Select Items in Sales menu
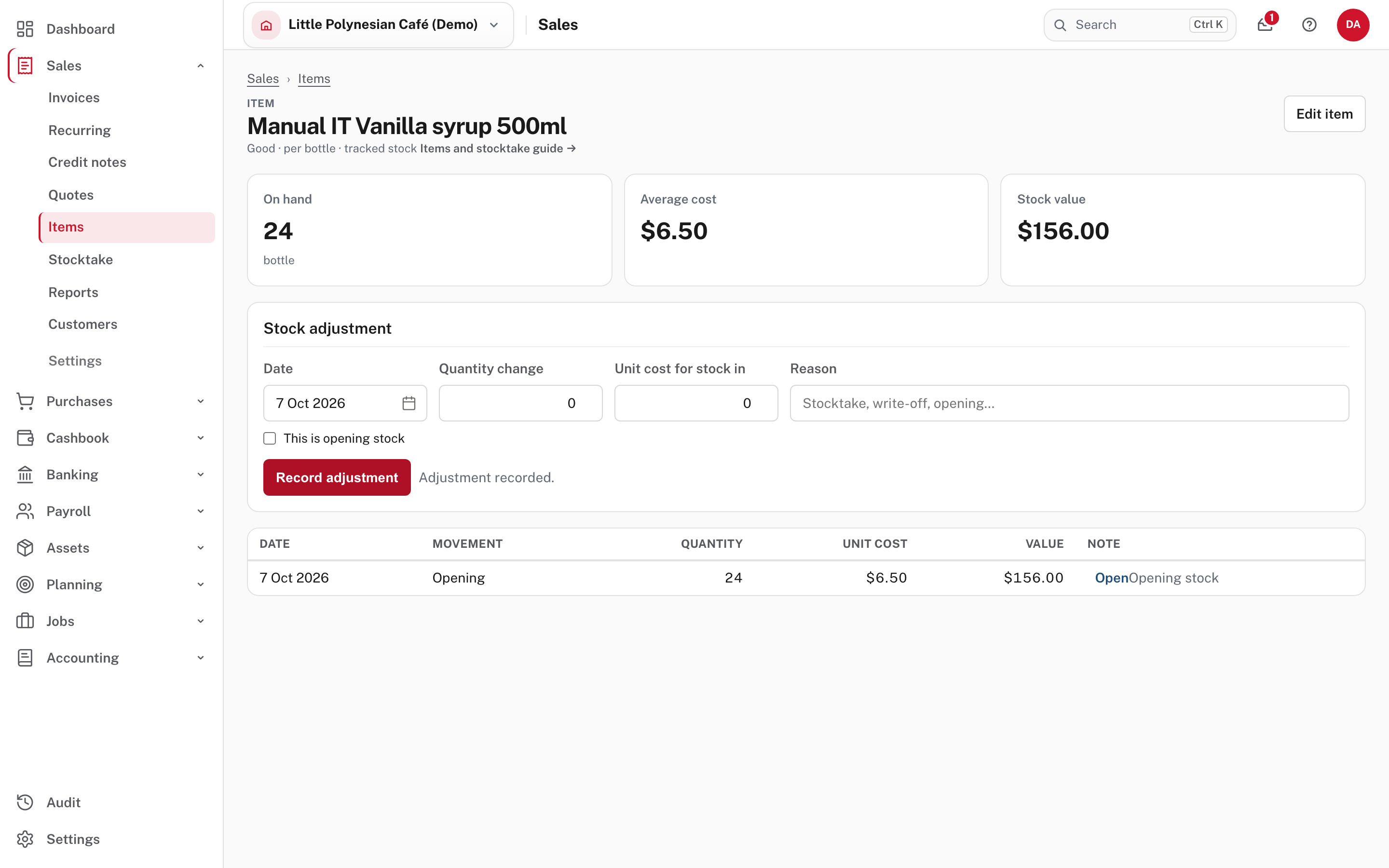1389x868 pixels. point(127,227)
